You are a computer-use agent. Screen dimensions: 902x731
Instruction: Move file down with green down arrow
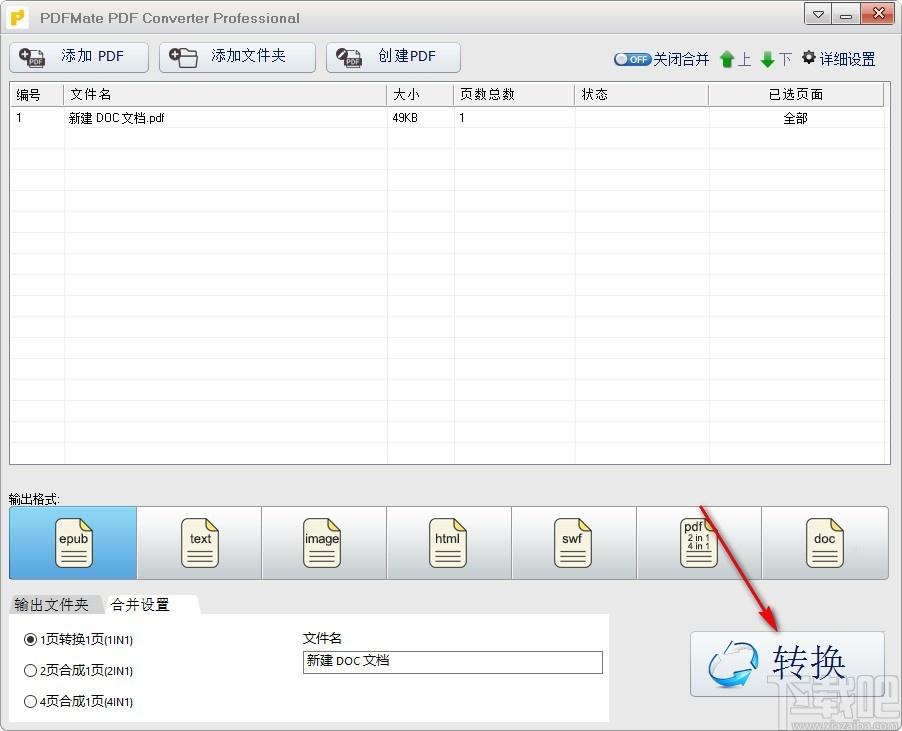tap(767, 59)
